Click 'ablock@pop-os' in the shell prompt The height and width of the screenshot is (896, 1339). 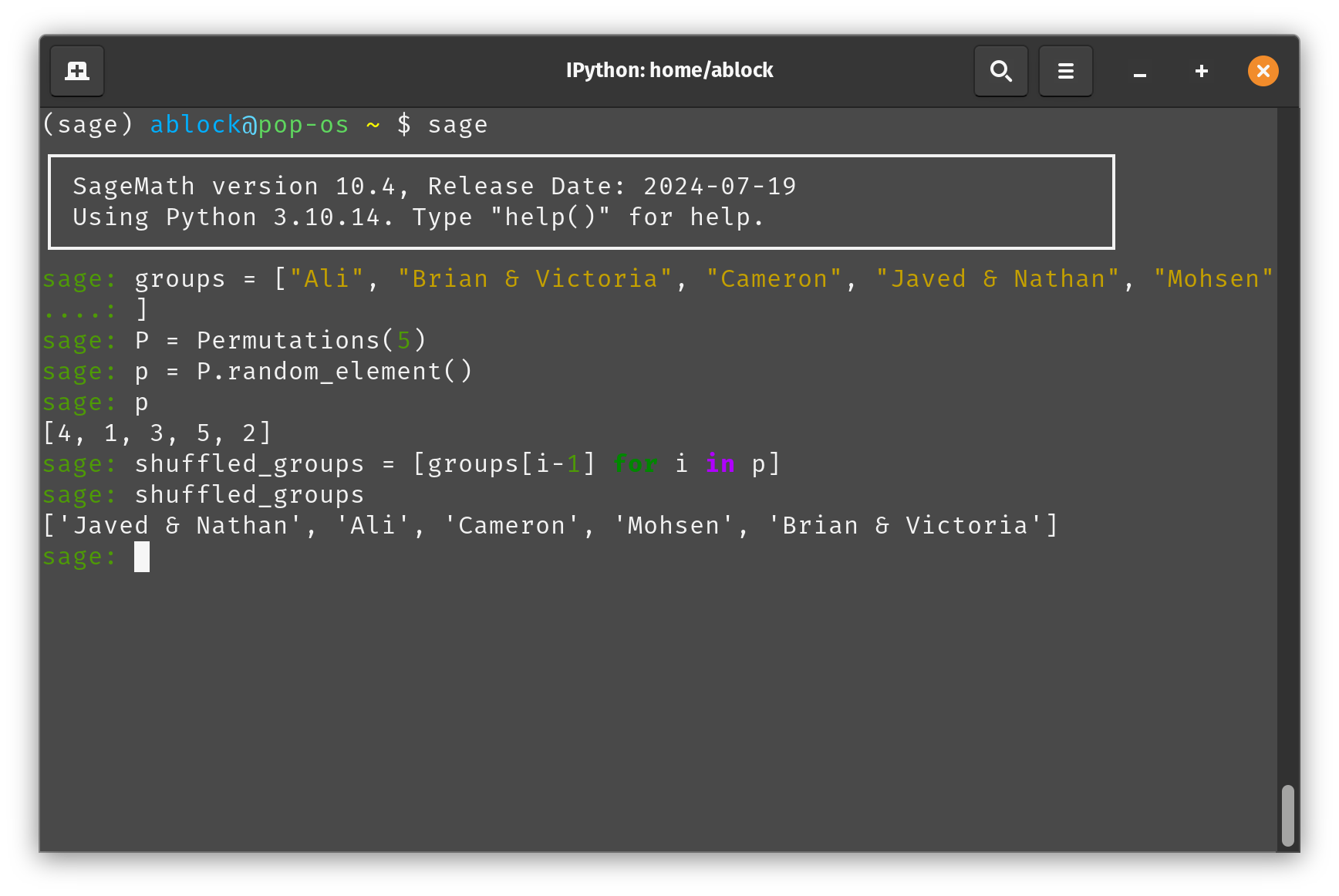[x=248, y=124]
